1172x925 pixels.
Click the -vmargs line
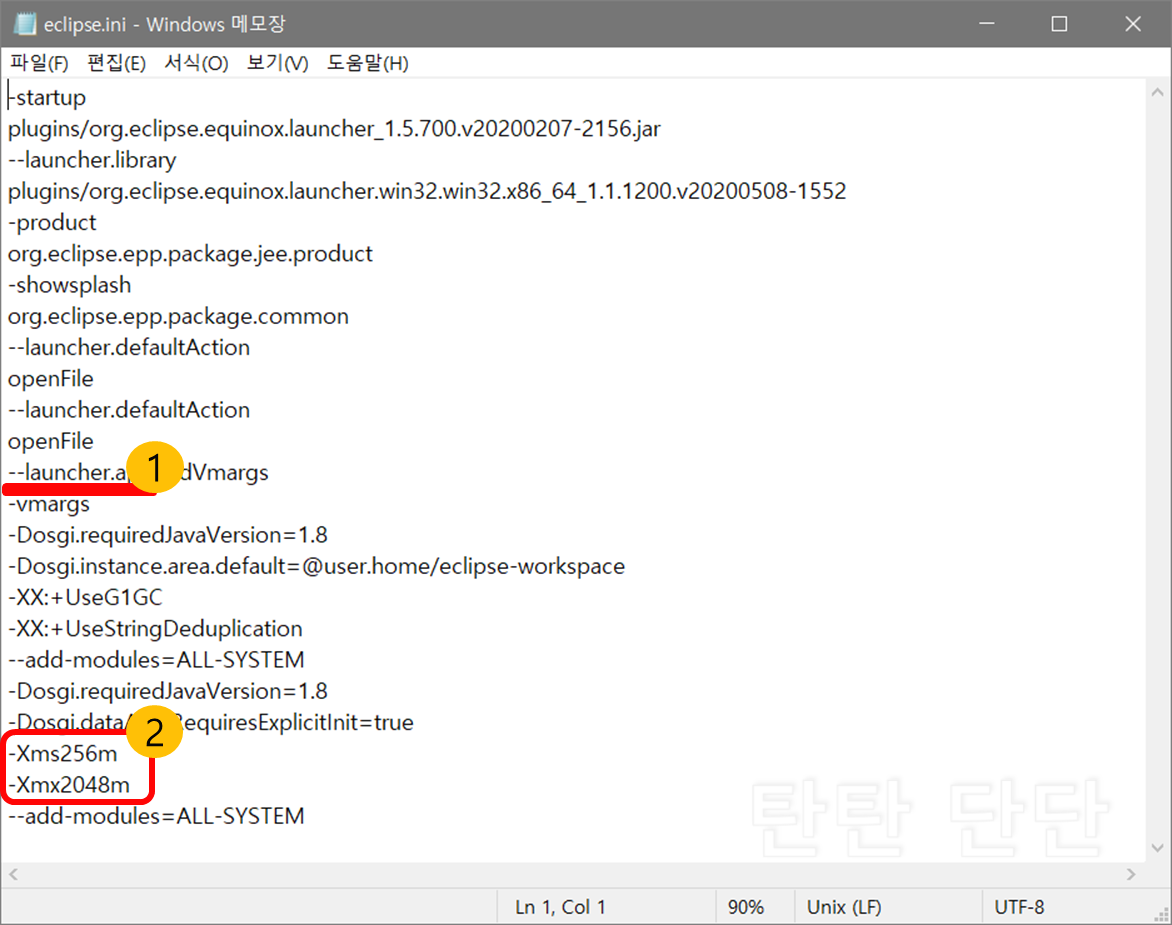point(49,504)
